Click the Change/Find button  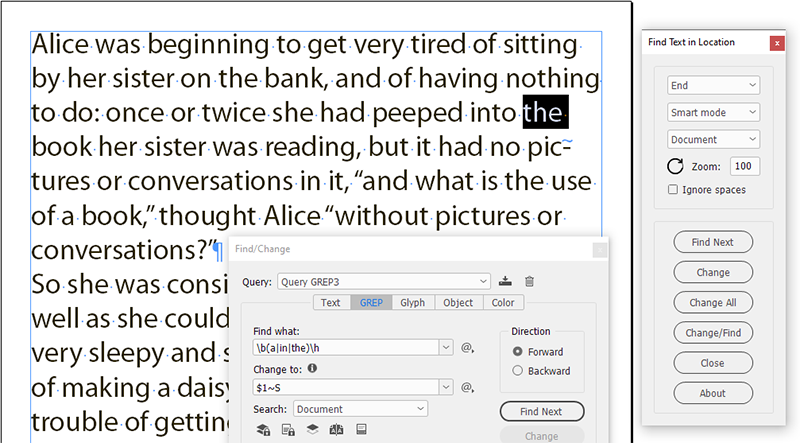coord(713,333)
